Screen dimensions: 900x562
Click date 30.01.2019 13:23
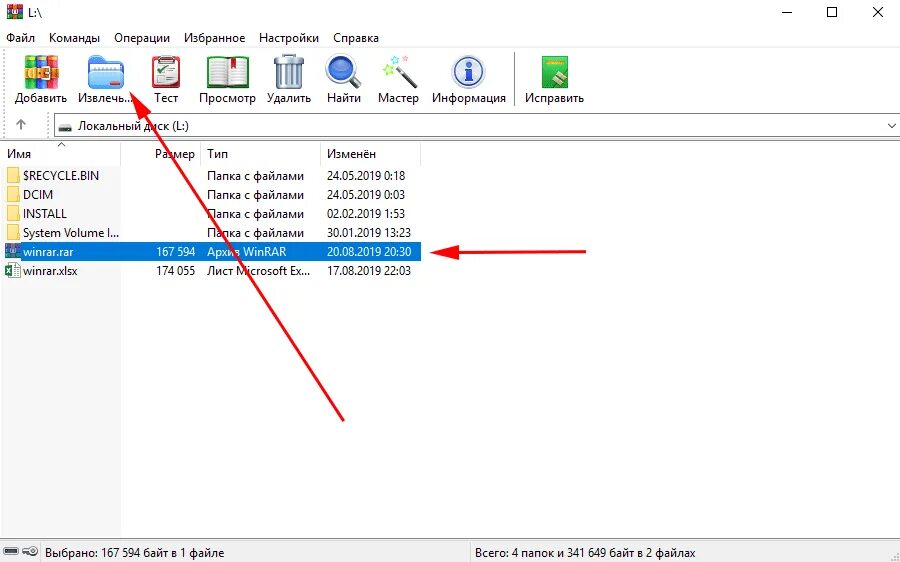[369, 232]
